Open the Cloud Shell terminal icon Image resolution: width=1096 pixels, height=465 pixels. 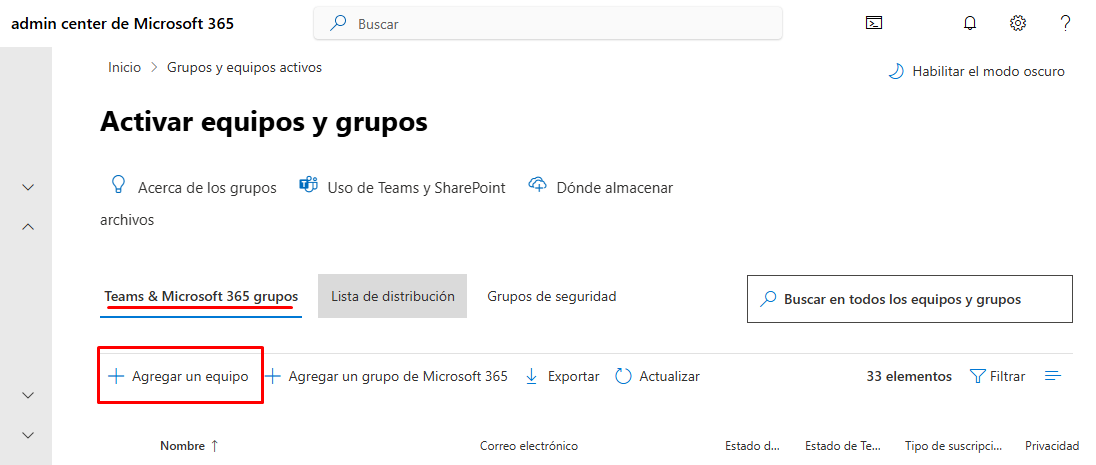pos(873,23)
